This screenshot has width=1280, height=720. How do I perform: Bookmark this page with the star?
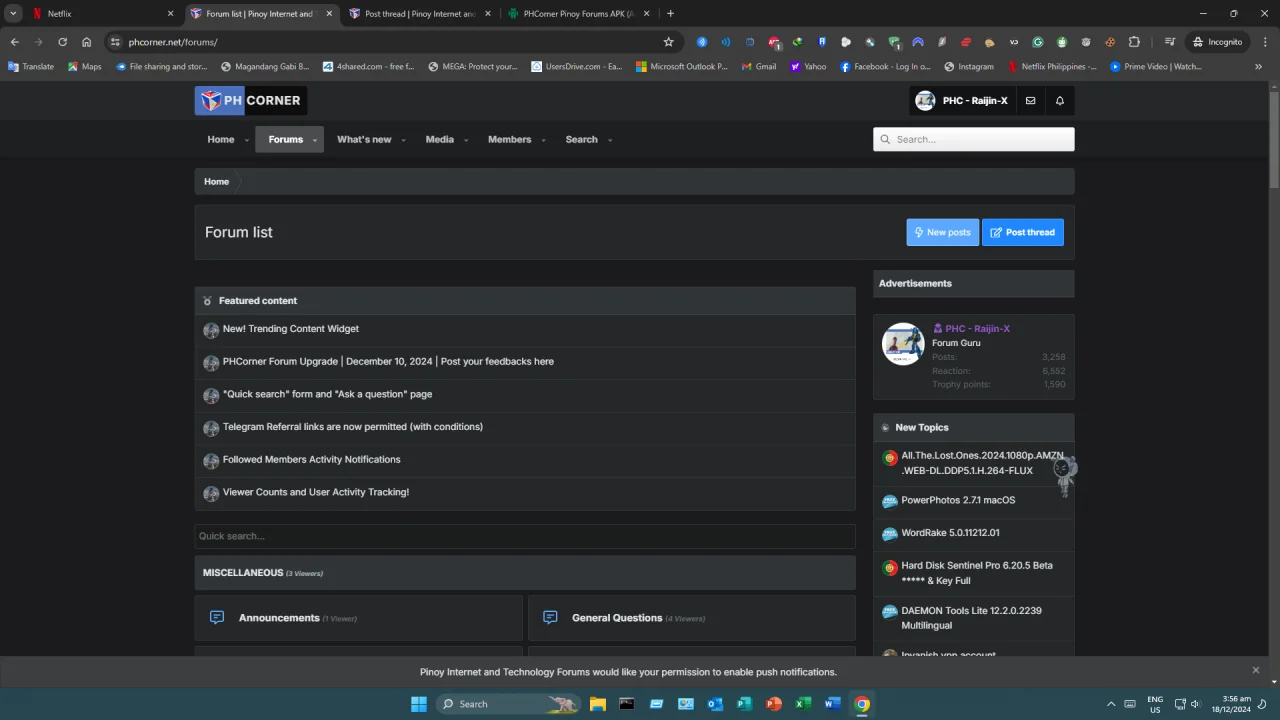(x=668, y=42)
